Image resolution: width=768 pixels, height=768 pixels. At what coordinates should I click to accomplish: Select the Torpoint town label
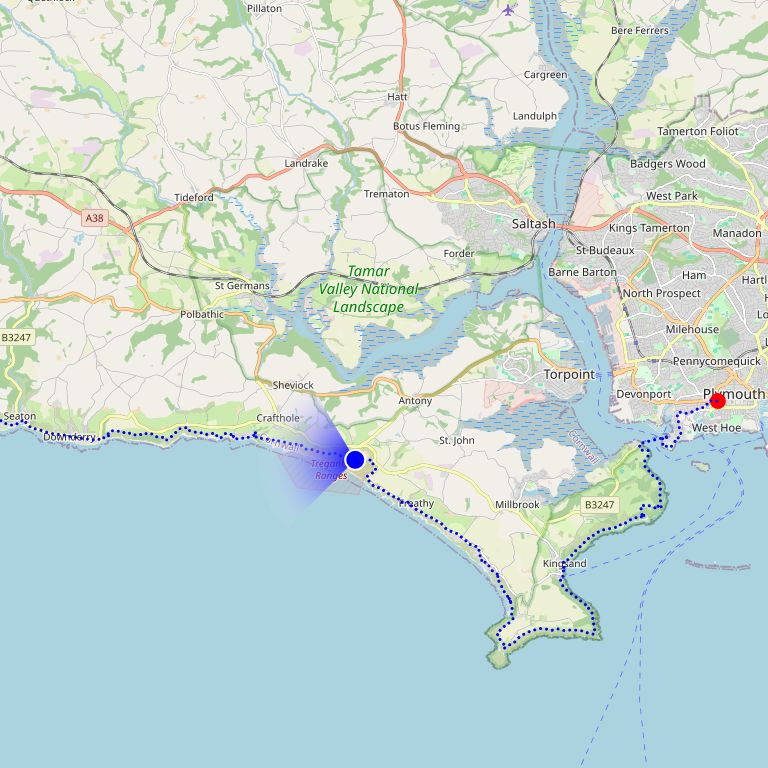(569, 375)
